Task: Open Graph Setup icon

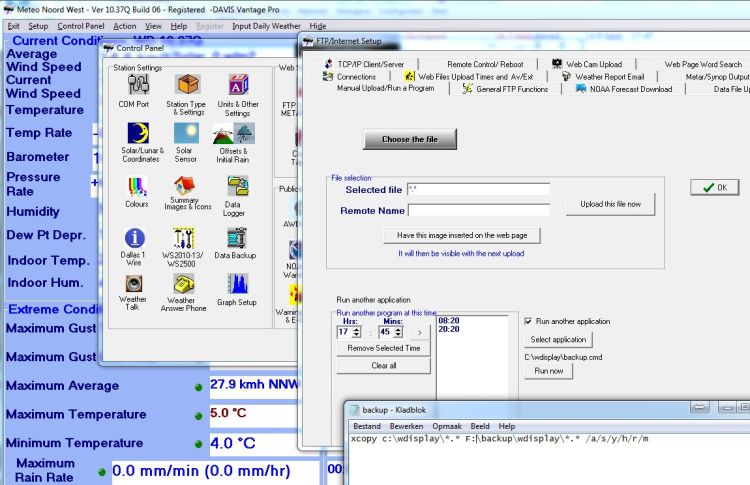Action: pyautogui.click(x=238, y=284)
